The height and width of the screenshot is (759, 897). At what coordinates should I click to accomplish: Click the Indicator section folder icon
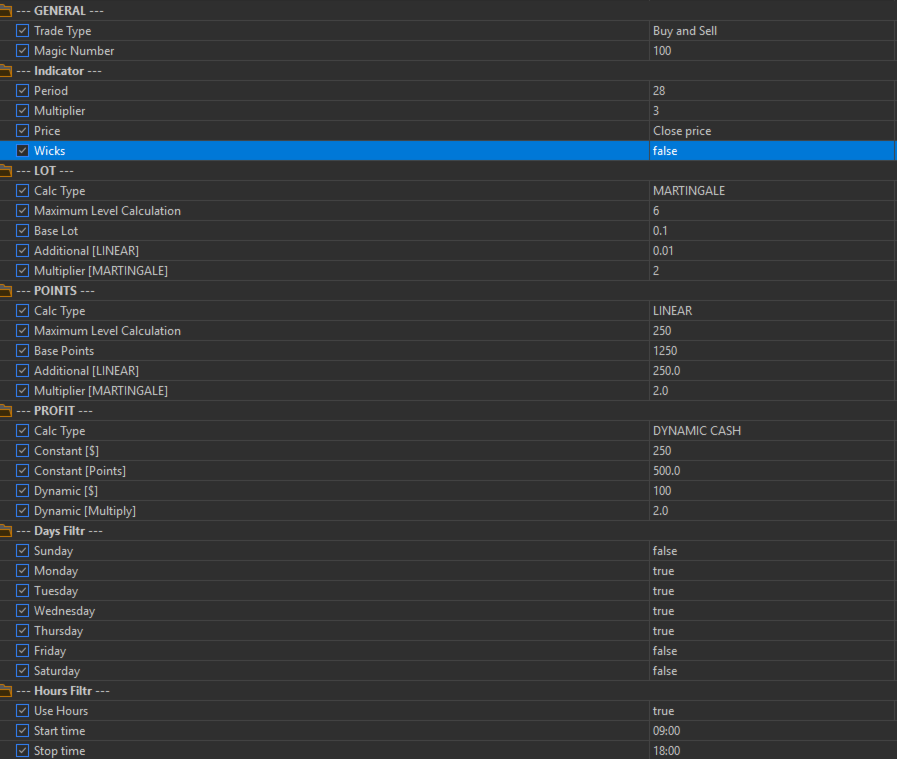pos(5,70)
